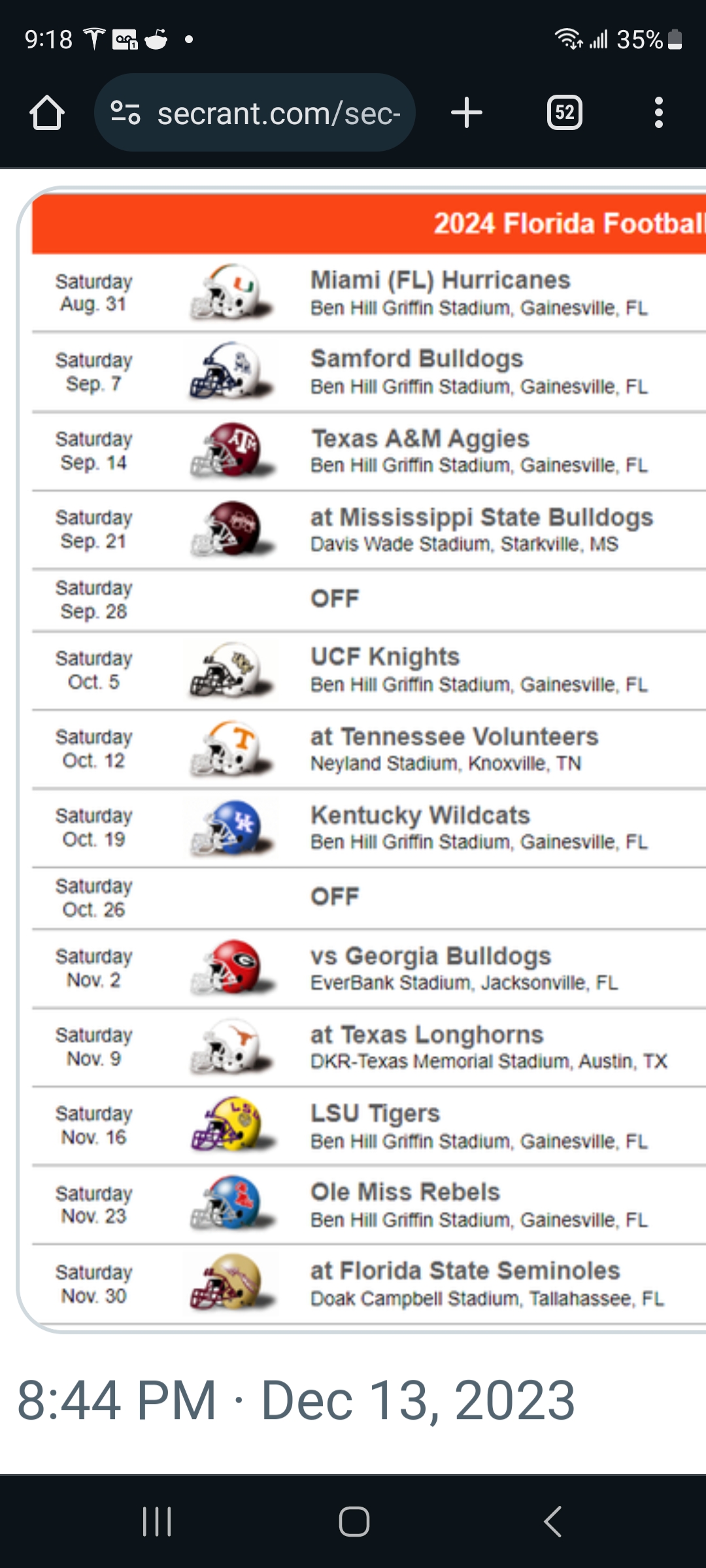Tap the Georgia Bulldogs helmet icon
Screen dimensions: 706x1568
tap(231, 968)
